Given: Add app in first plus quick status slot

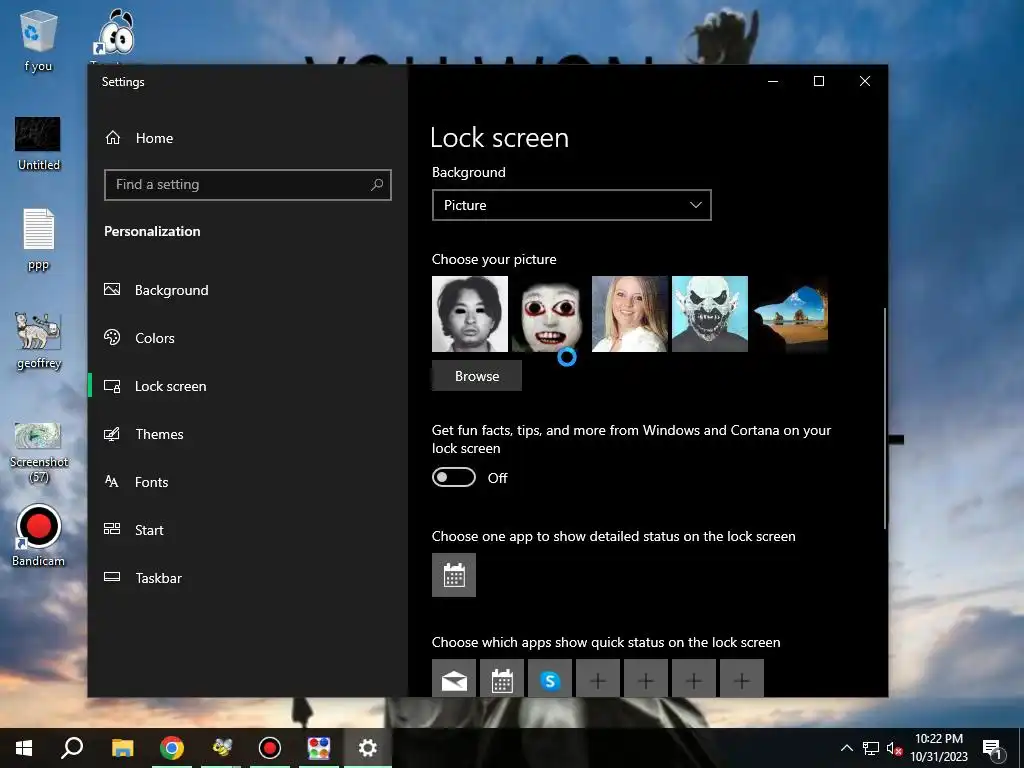Looking at the screenshot, I should (598, 680).
